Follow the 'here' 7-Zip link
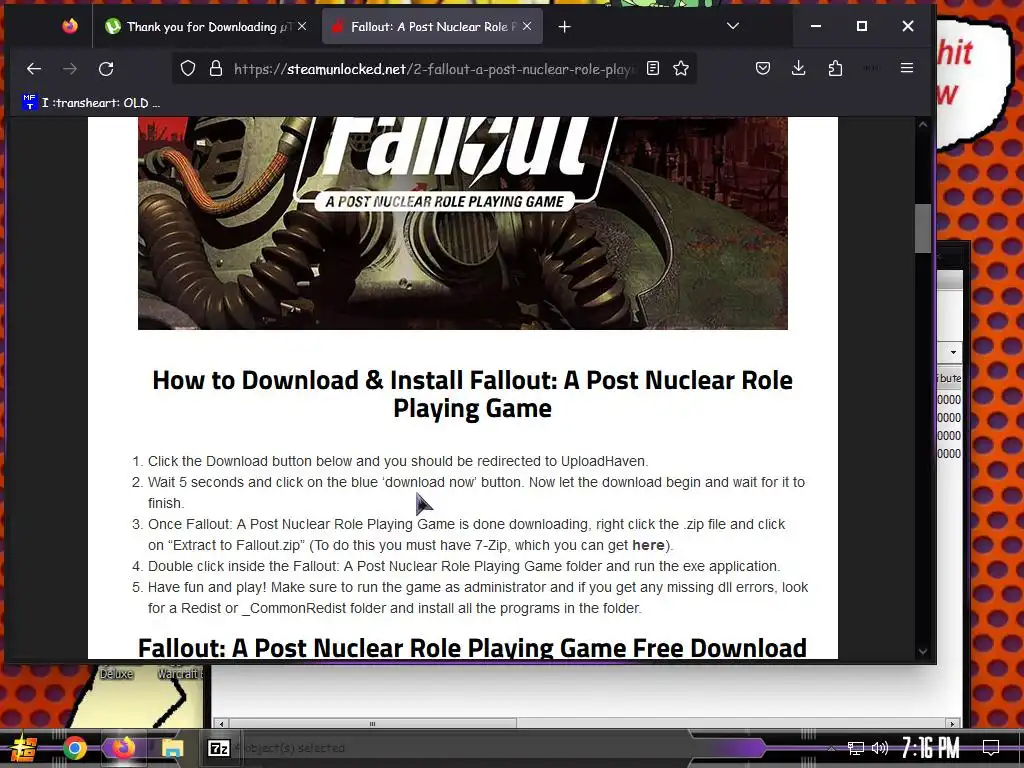This screenshot has height=768, width=1024. [x=648, y=545]
